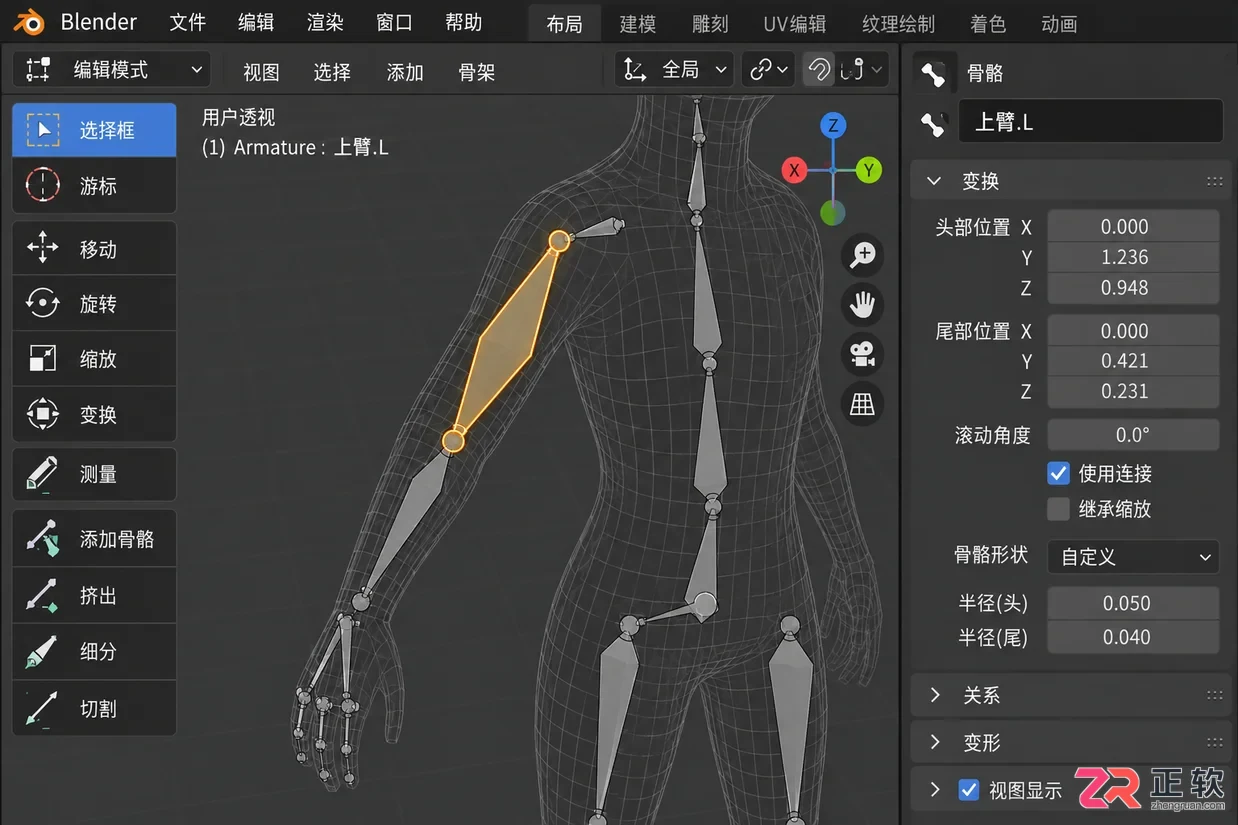Activate the 测量 measure tool
This screenshot has width=1238, height=825.
[x=94, y=475]
